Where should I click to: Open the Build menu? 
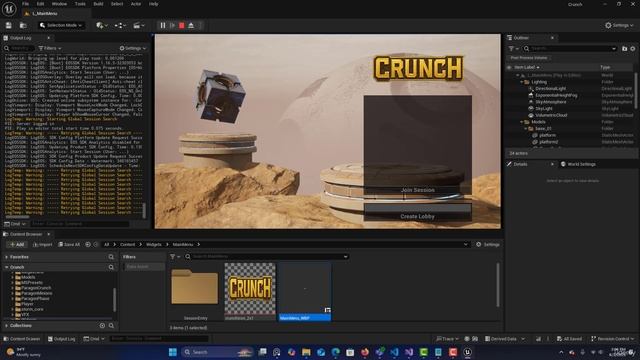tap(98, 4)
